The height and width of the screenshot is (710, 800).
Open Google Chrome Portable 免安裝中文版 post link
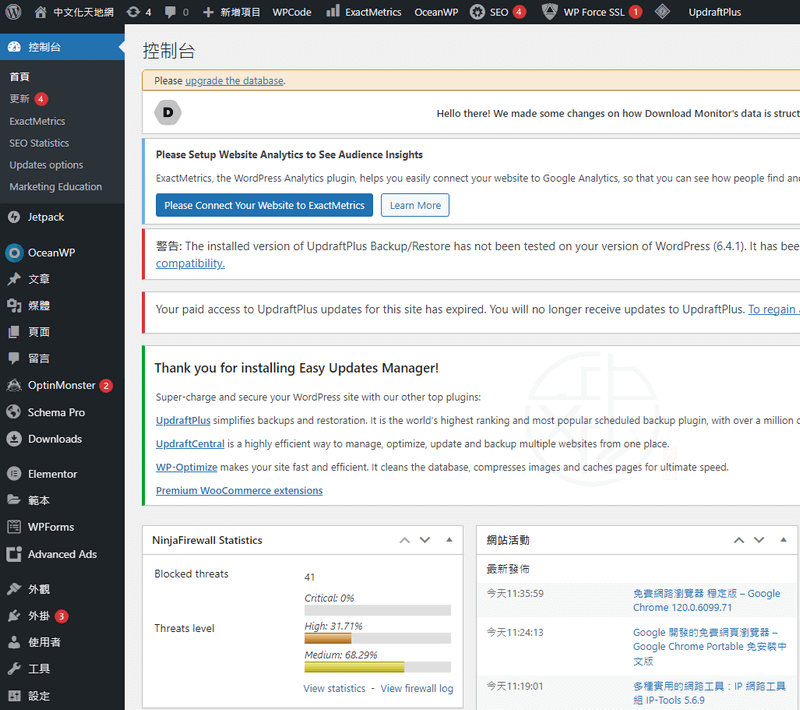[x=710, y=647]
